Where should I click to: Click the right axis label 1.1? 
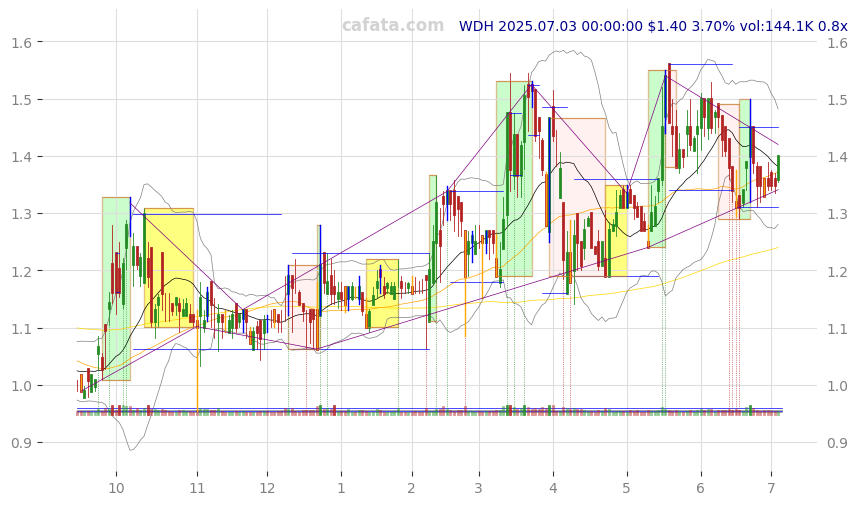(x=837, y=329)
